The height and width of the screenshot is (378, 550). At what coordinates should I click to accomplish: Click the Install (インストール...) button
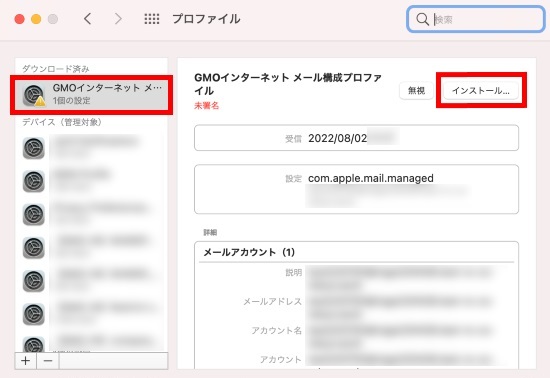click(481, 91)
